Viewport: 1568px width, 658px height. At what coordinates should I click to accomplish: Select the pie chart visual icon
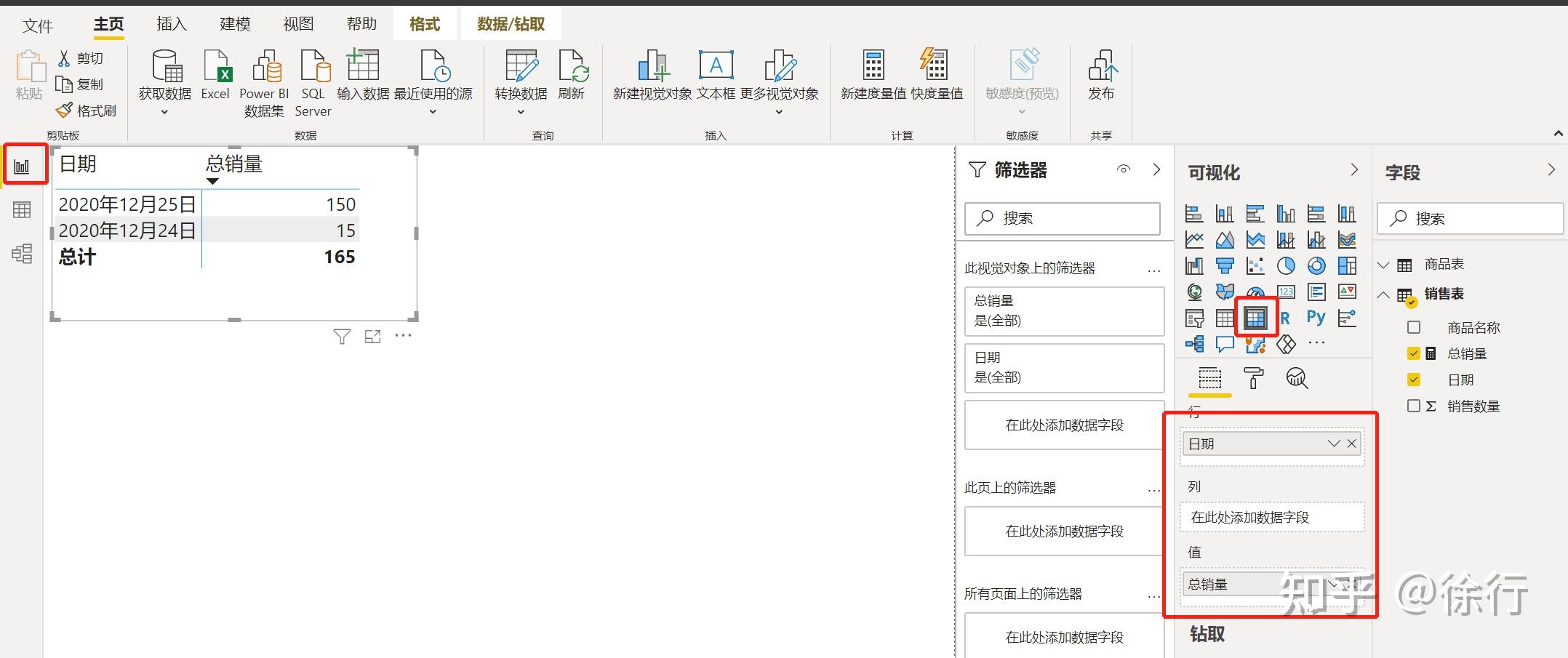(1287, 266)
